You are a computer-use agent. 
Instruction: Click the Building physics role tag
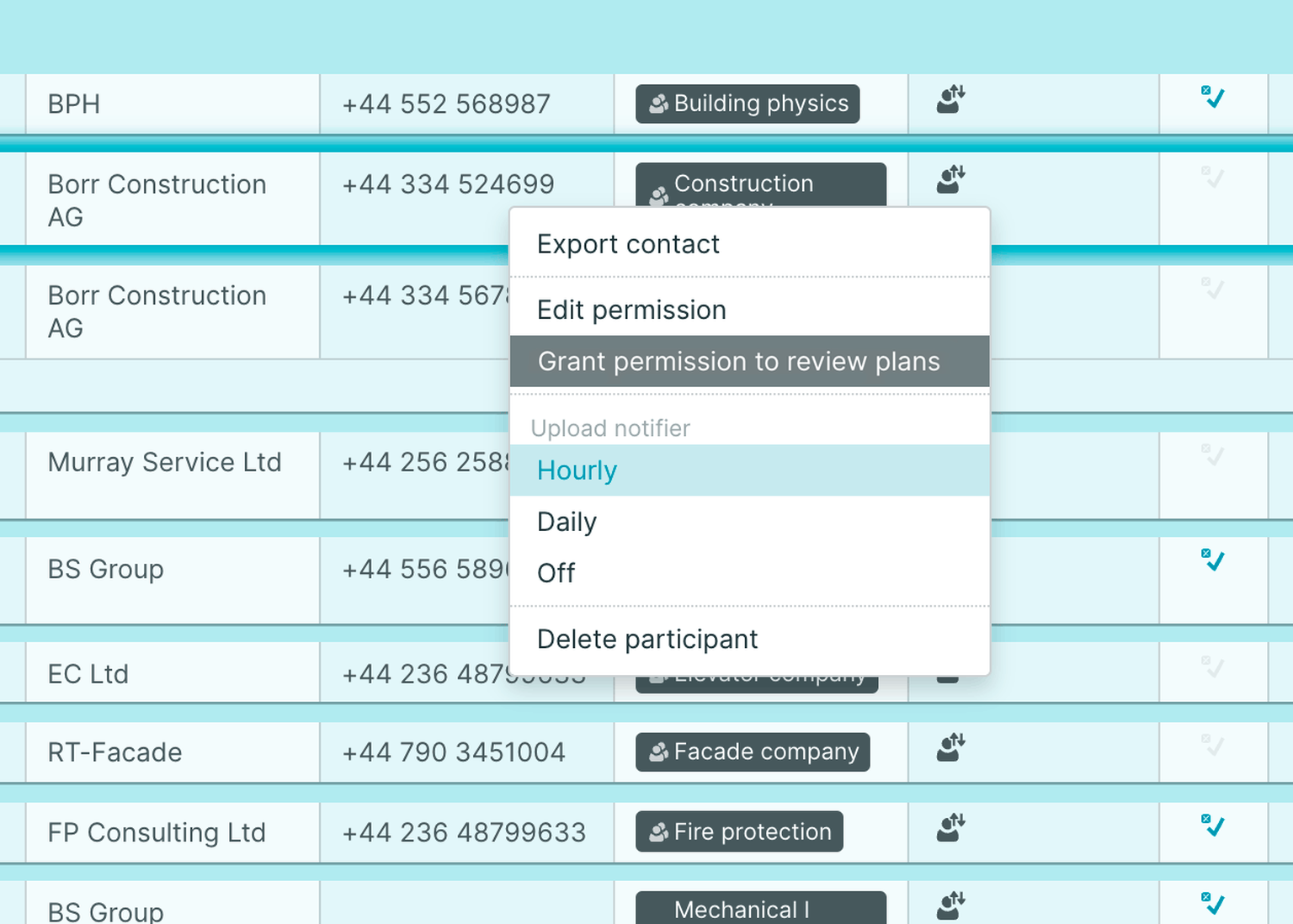pyautogui.click(x=748, y=104)
